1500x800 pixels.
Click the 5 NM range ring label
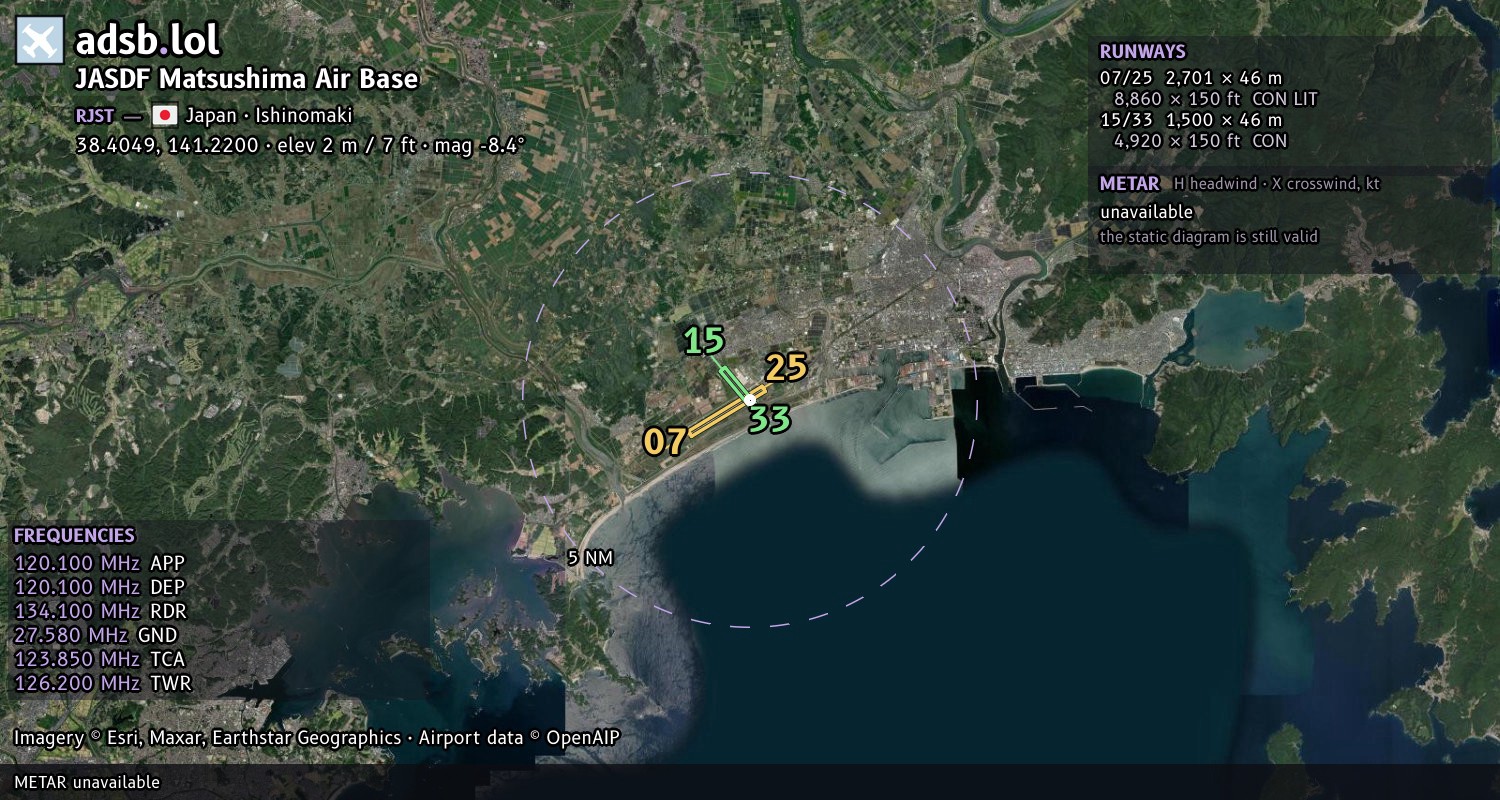590,558
